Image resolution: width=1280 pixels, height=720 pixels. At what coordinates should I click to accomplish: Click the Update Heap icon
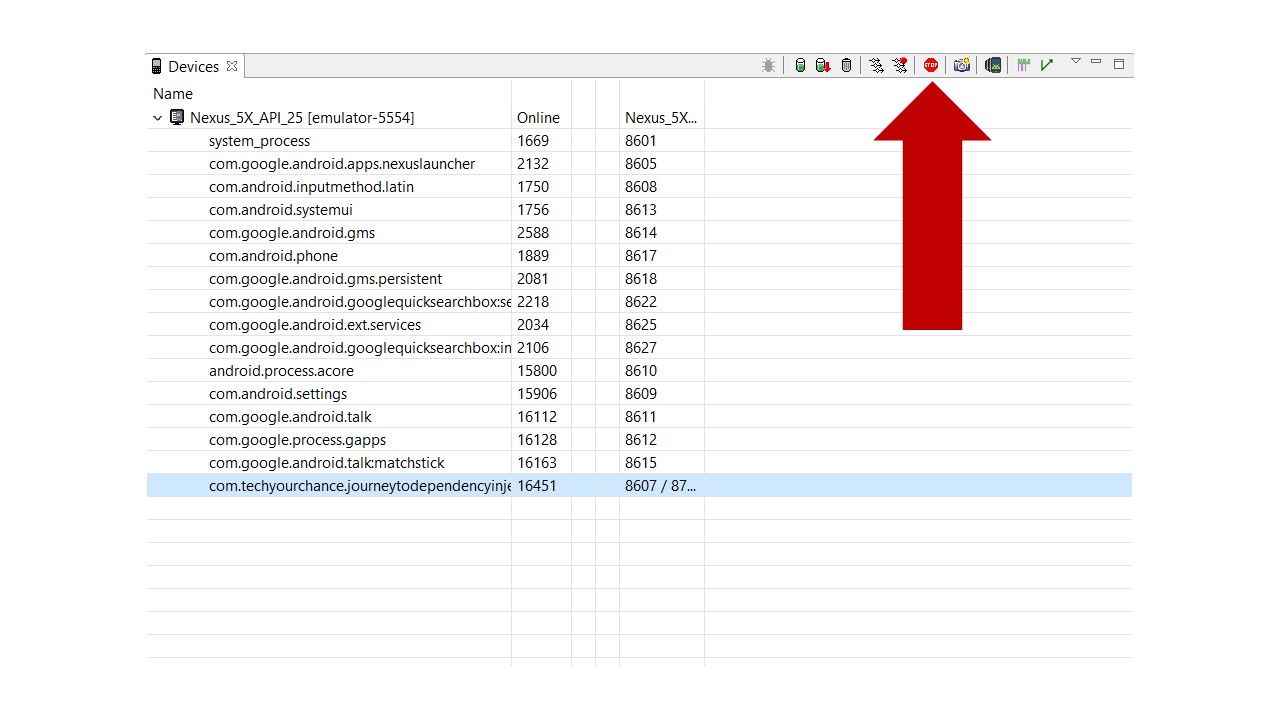click(799, 65)
